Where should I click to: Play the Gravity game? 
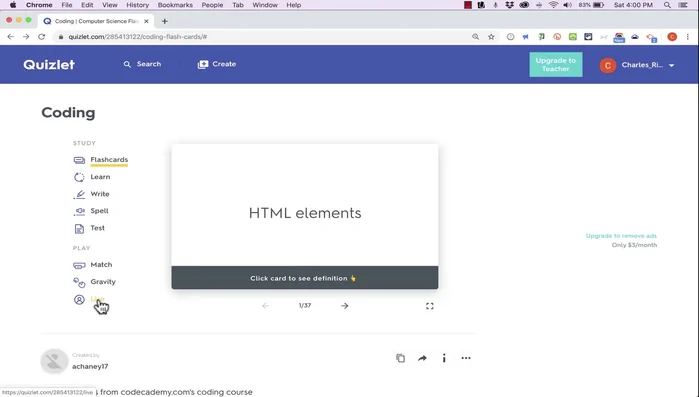pyautogui.click(x=103, y=282)
